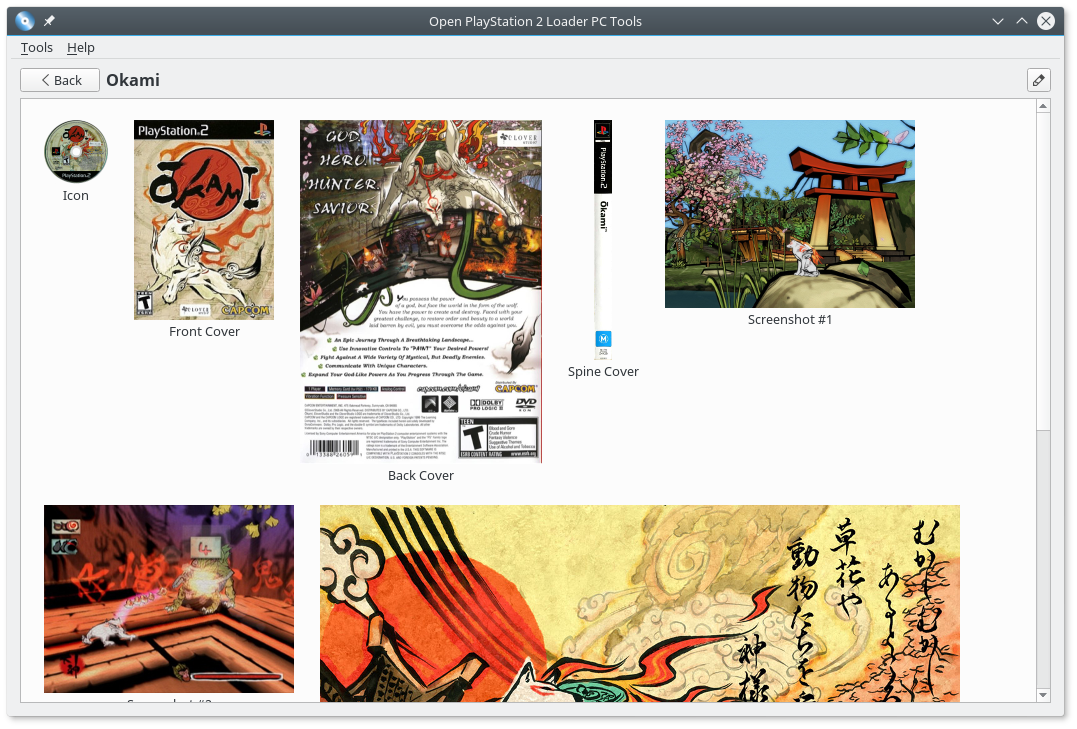Click the 'Front Cover' label
The width and height of the screenshot is (1077, 729).
click(x=204, y=331)
